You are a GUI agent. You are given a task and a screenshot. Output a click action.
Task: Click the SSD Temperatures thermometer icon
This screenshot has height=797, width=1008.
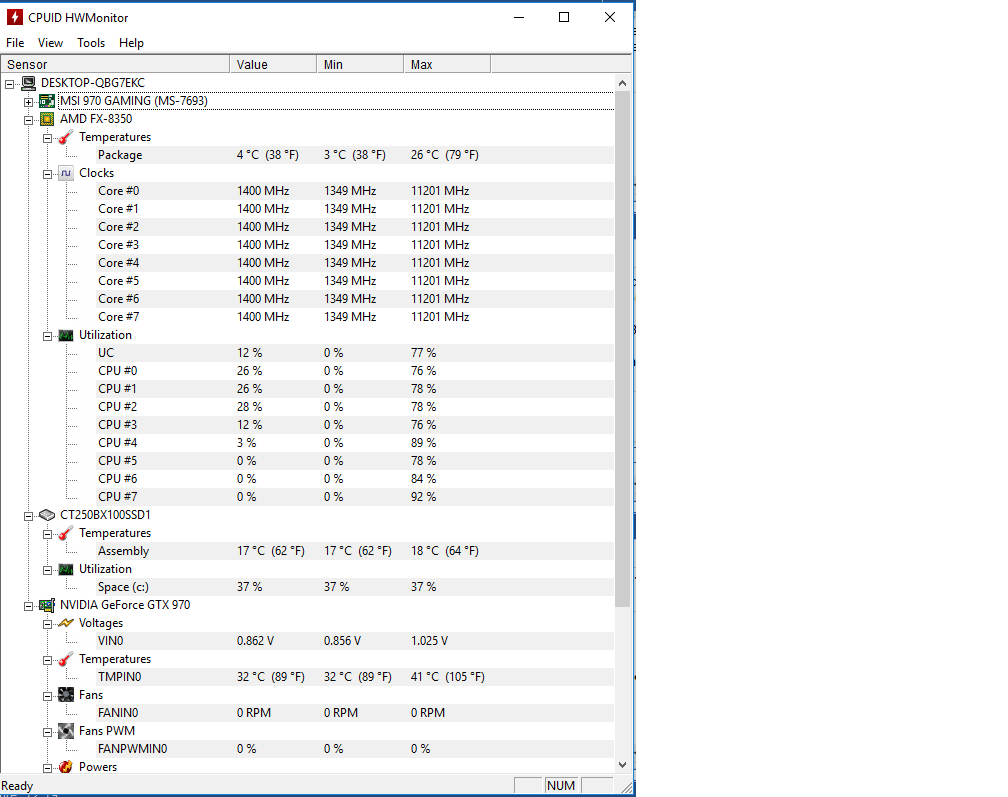[x=66, y=533]
